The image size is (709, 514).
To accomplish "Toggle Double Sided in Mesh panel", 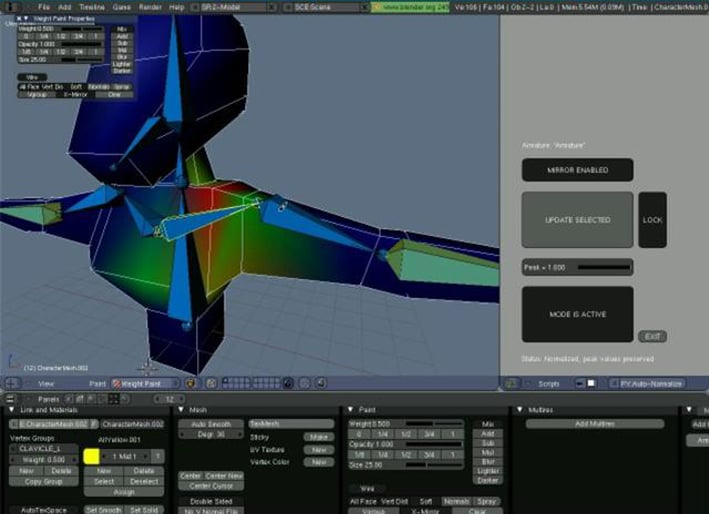I will click(211, 501).
